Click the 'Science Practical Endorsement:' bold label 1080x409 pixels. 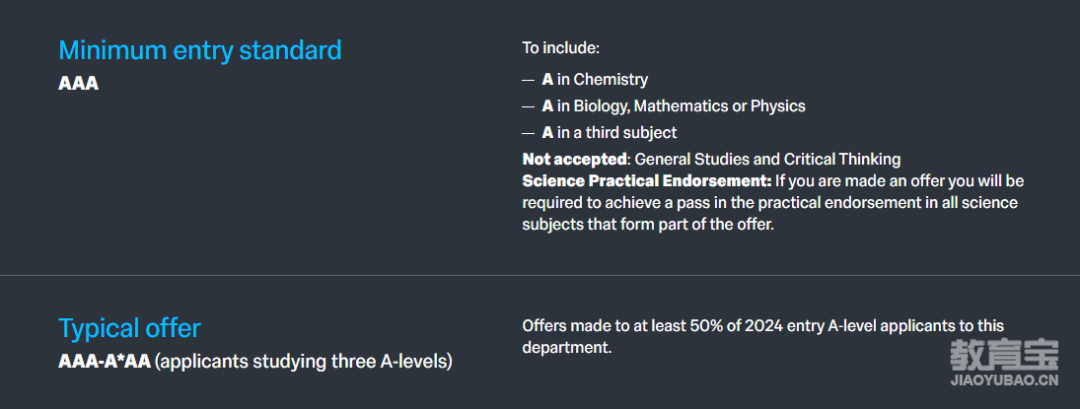(x=646, y=181)
